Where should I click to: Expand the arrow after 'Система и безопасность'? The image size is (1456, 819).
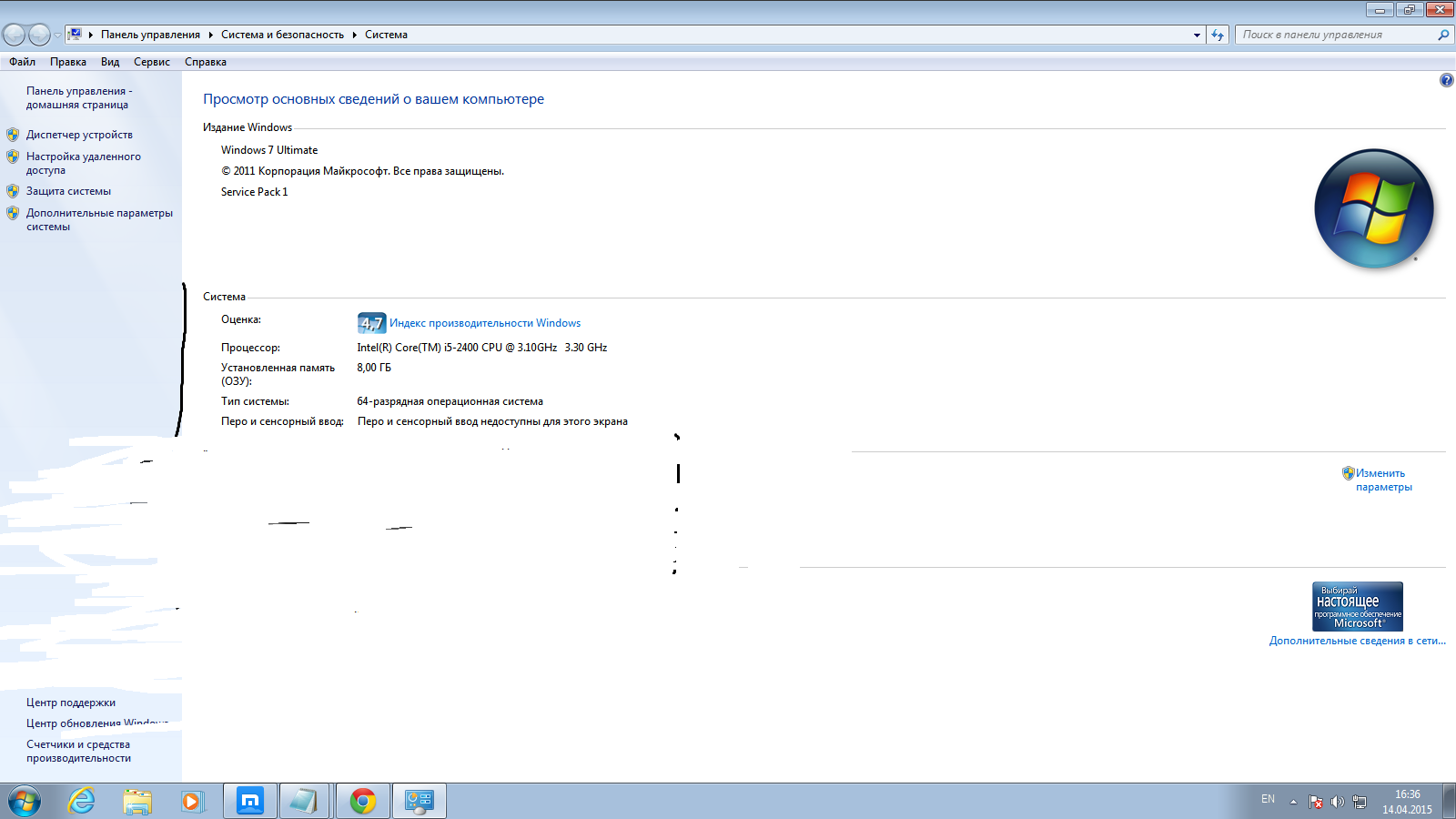(354, 35)
